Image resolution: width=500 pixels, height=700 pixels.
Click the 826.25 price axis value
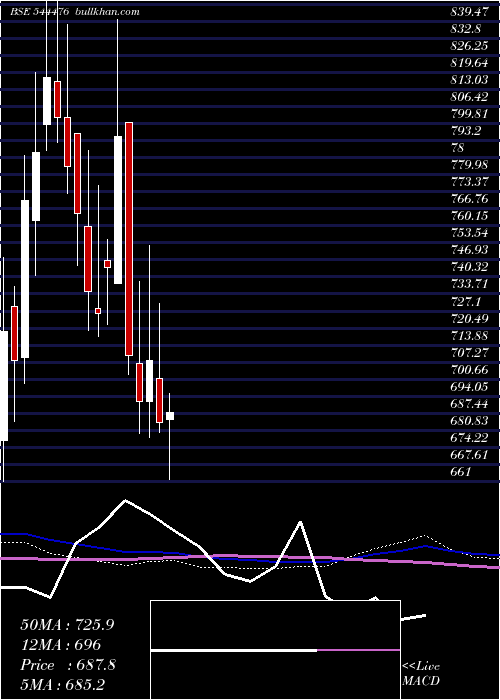coord(470,46)
